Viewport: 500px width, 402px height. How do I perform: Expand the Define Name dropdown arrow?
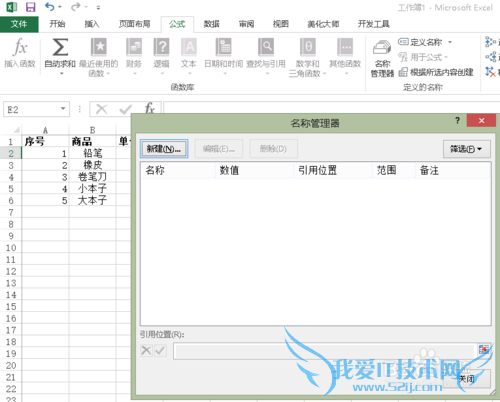(x=450, y=42)
